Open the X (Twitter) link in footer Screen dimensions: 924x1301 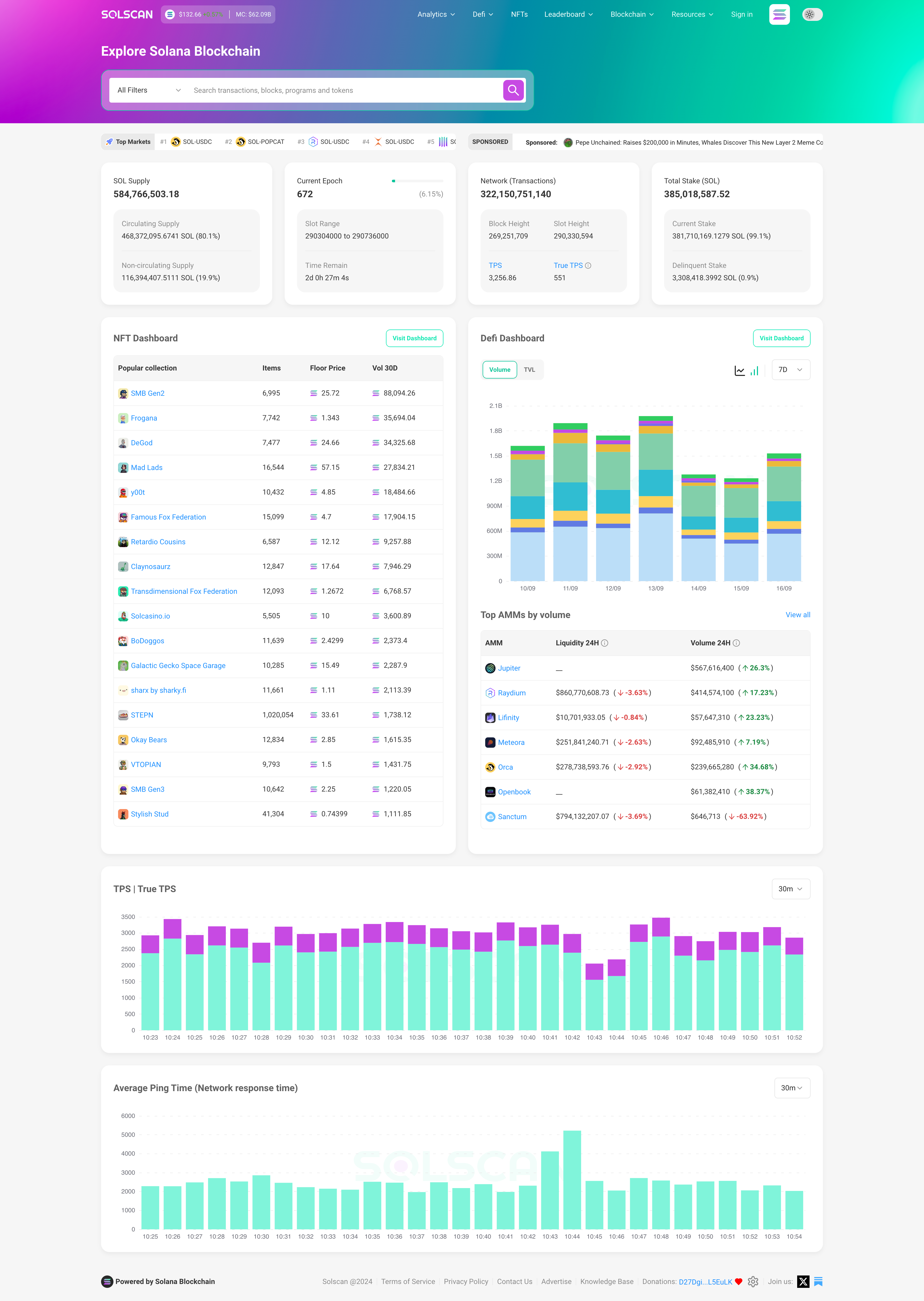pyautogui.click(x=803, y=1281)
